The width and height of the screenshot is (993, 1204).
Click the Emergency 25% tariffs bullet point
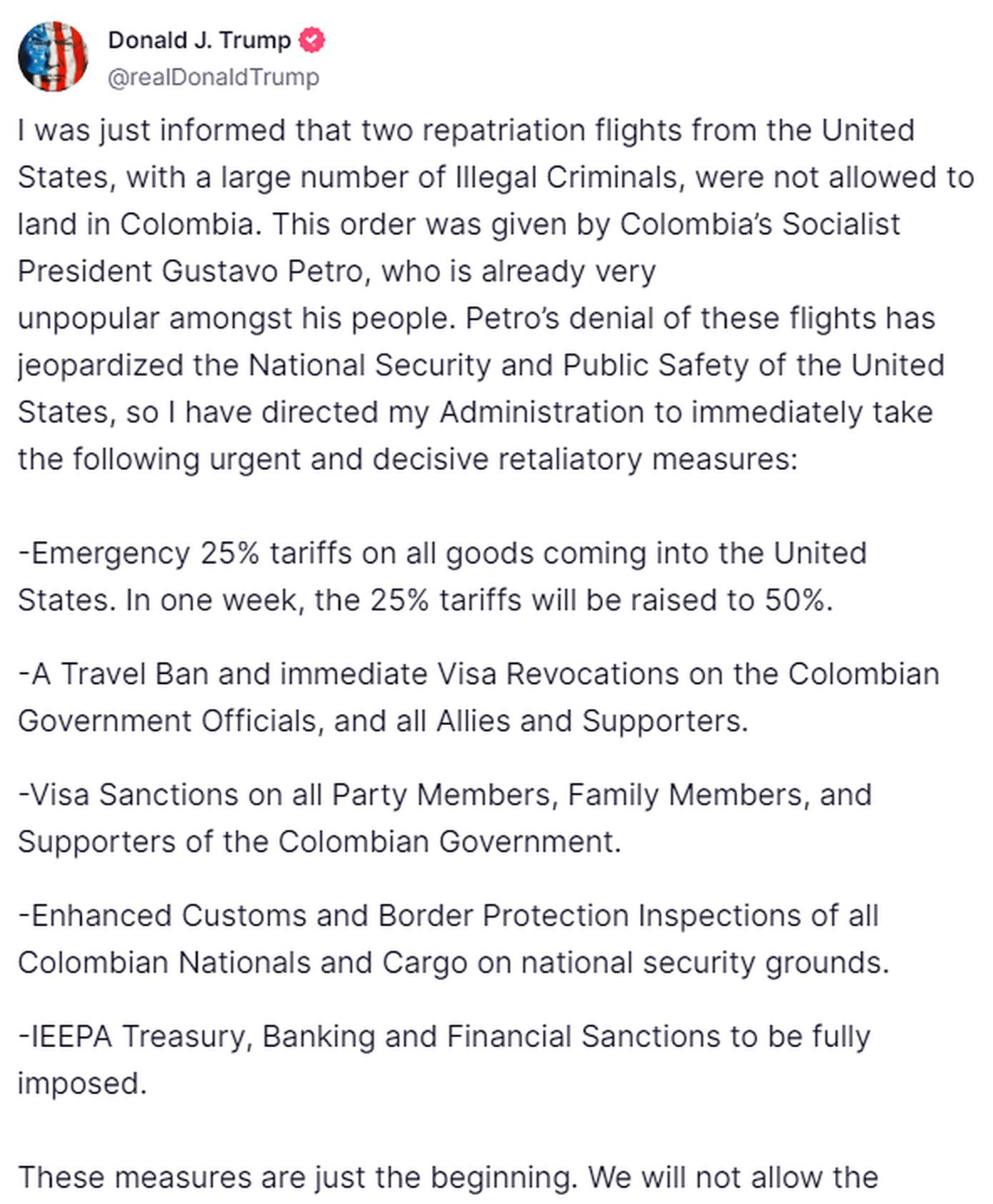click(441, 576)
